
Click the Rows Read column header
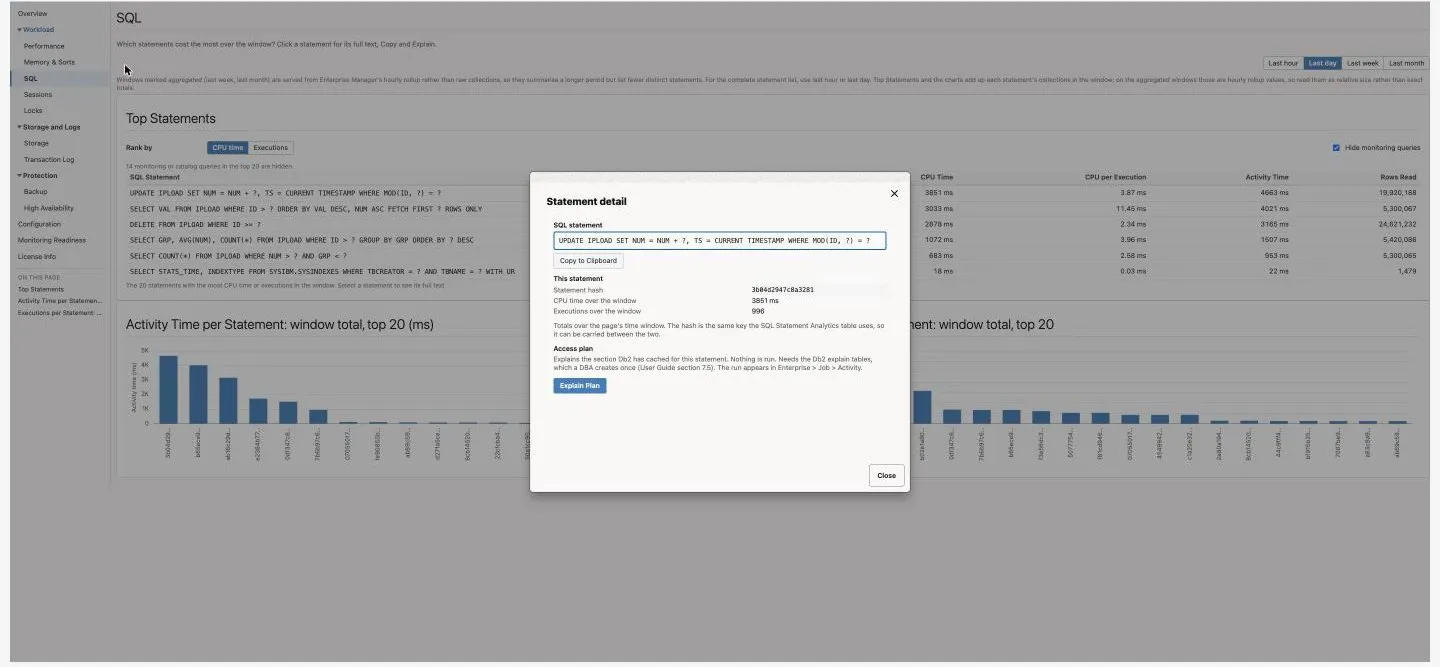[1400, 177]
